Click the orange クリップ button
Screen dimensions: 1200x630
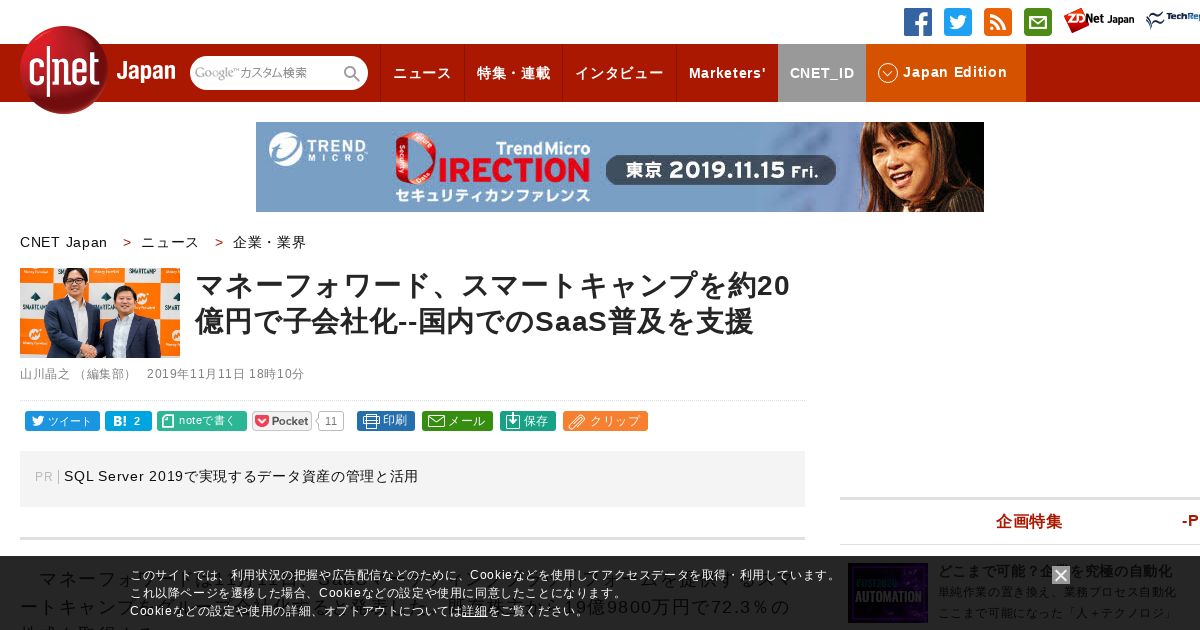coord(605,421)
